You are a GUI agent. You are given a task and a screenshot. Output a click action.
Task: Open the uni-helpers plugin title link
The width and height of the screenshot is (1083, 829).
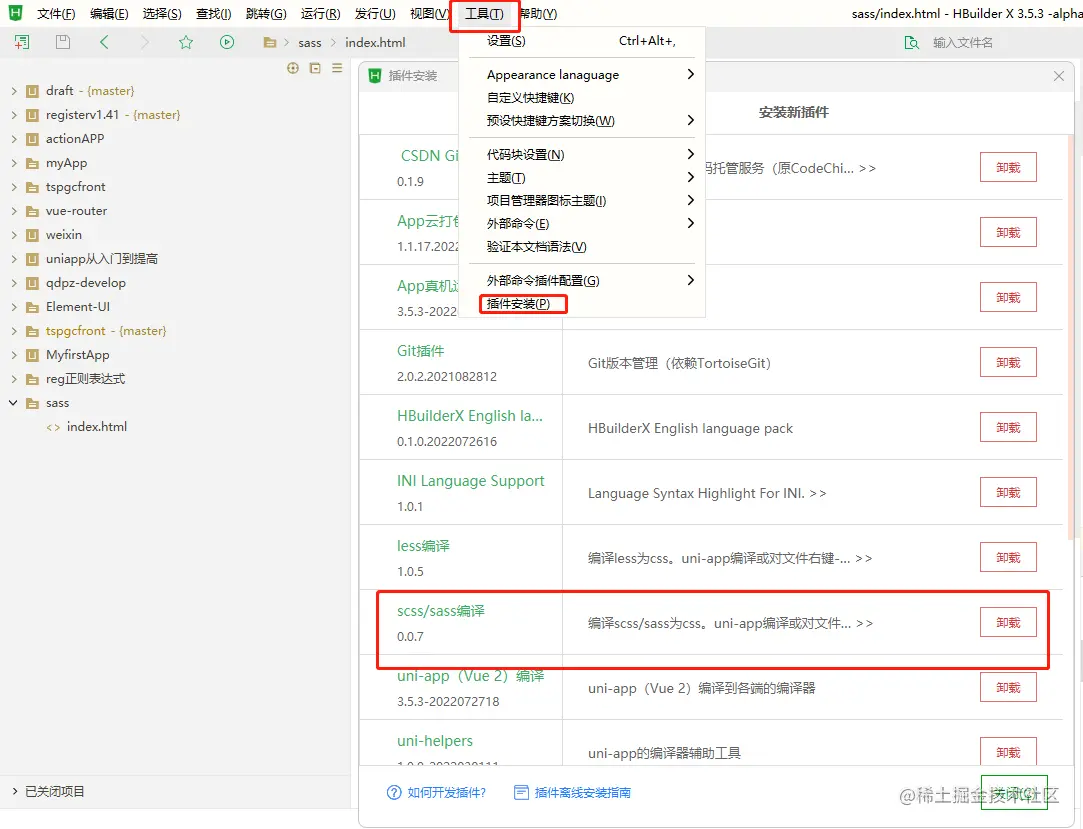point(435,741)
